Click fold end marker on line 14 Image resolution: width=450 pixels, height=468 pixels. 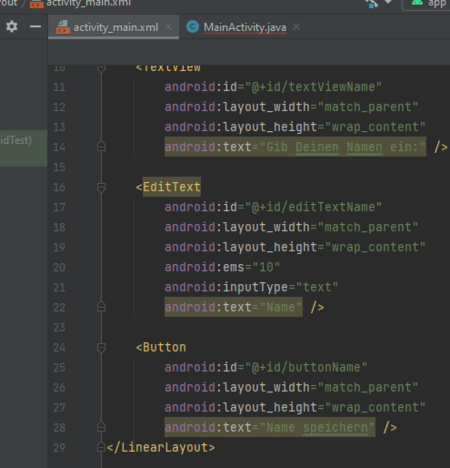[101, 147]
